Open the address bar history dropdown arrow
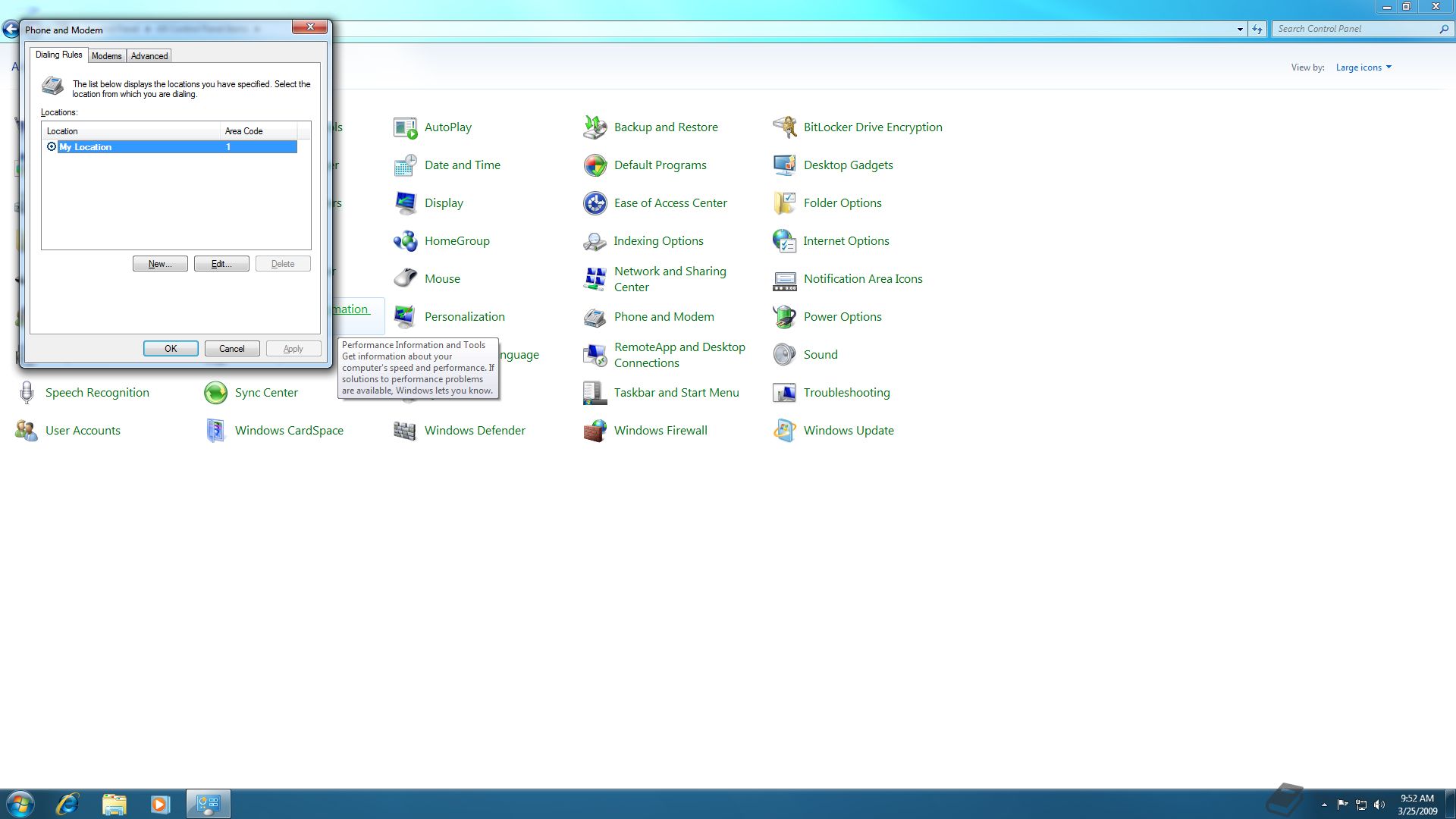 pos(1240,30)
